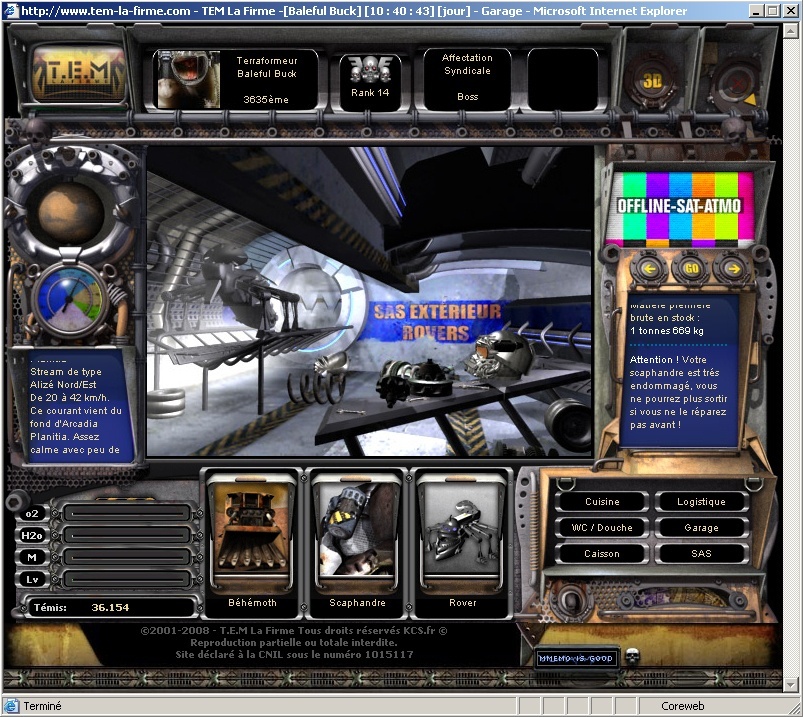
Task: Go to the Logistique room
Action: [701, 502]
